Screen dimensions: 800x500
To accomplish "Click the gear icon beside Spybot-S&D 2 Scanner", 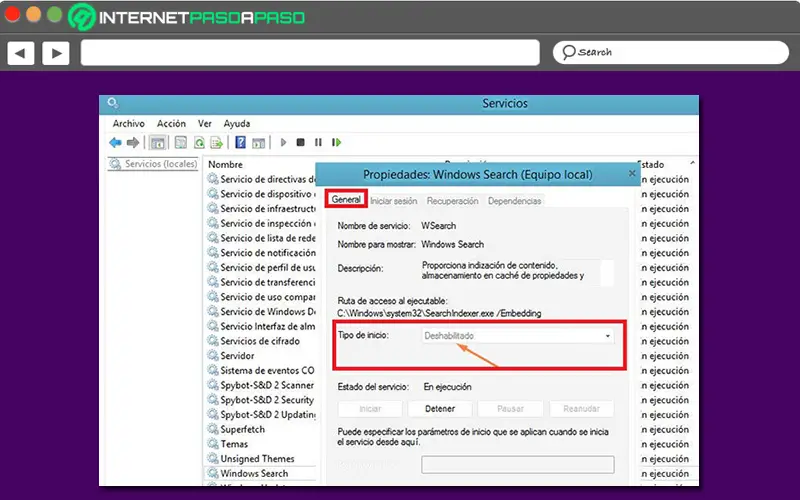I will tap(212, 385).
